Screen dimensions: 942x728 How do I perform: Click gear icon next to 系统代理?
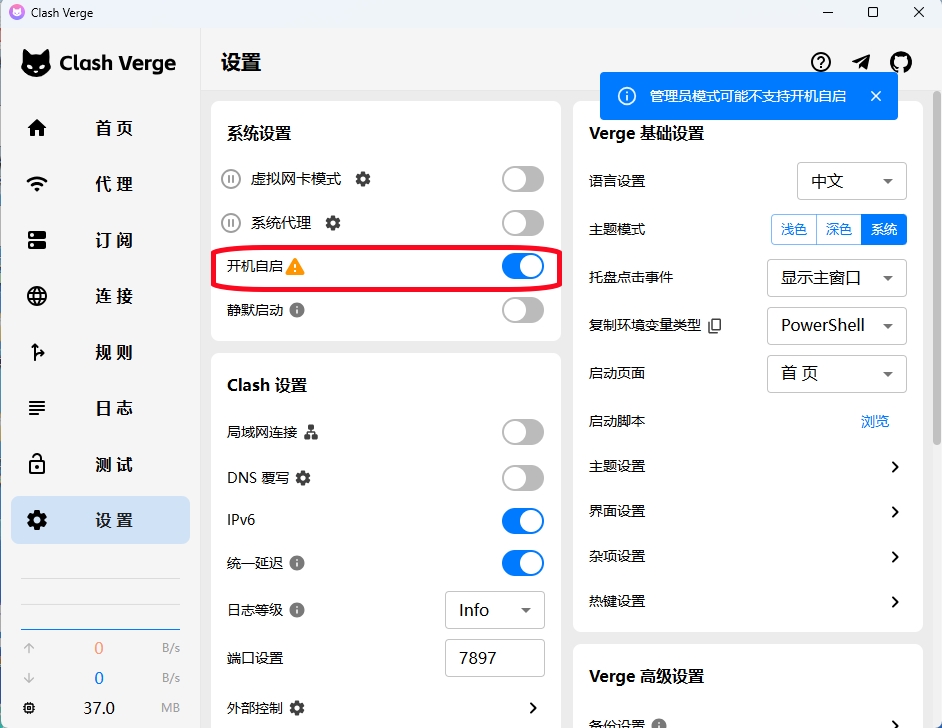tap(333, 223)
